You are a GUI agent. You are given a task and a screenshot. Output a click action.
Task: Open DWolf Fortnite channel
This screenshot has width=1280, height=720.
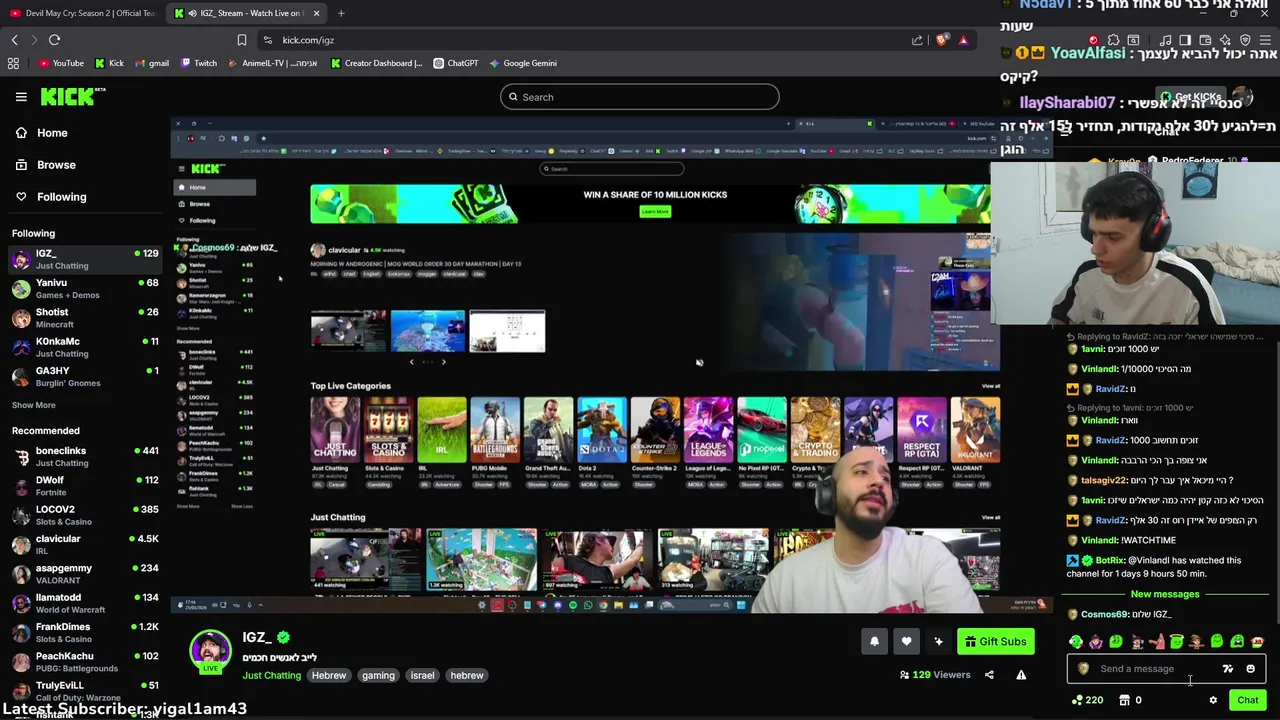[x=85, y=486]
